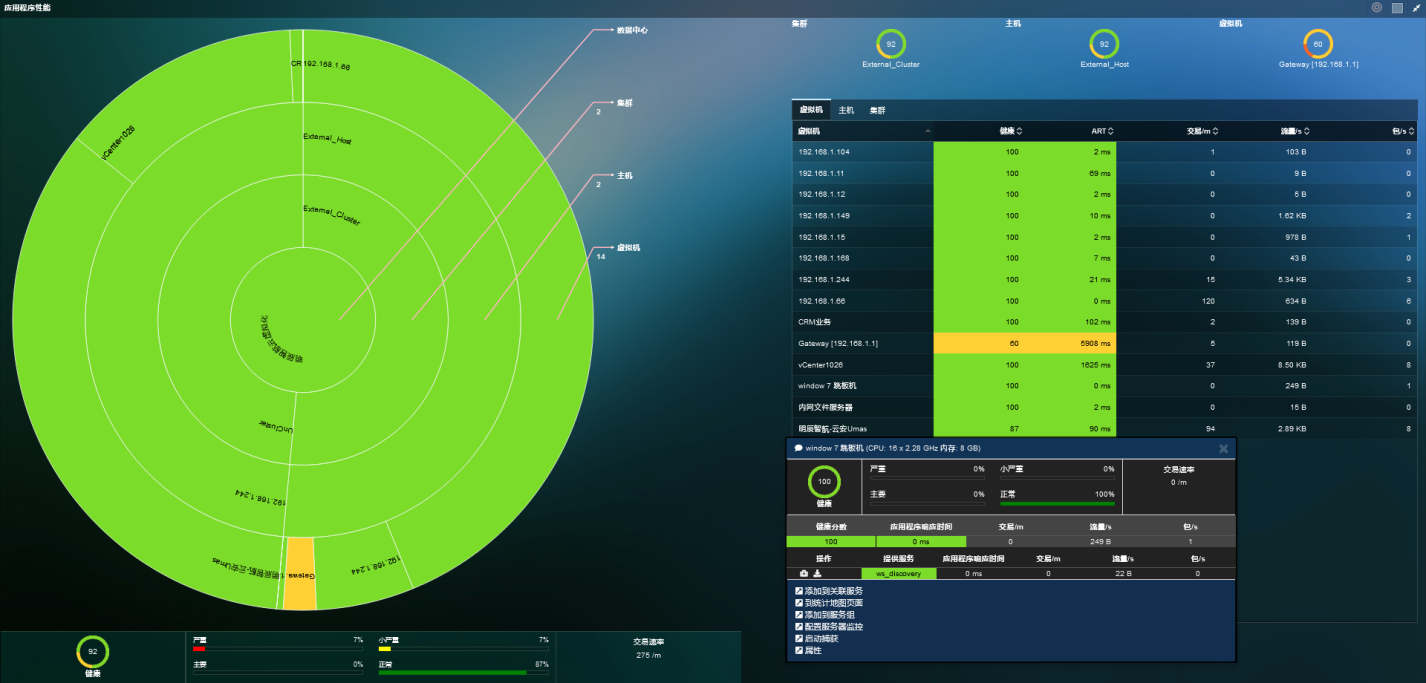Open the External_Cluster health gauge
The image size is (1426, 683).
click(891, 44)
